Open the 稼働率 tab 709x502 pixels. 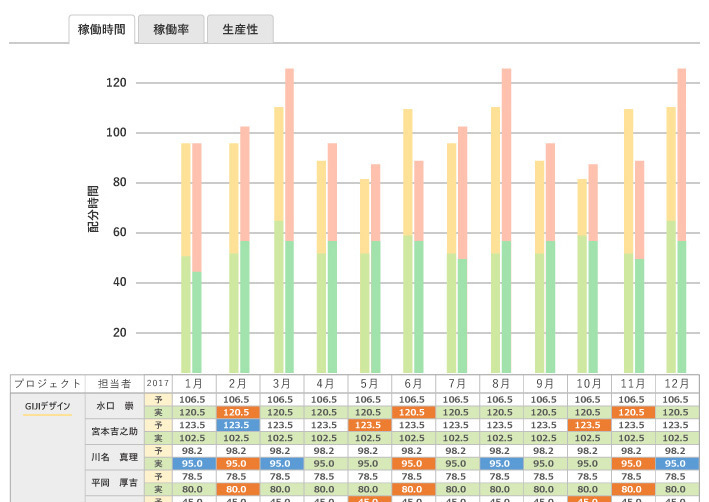click(170, 29)
